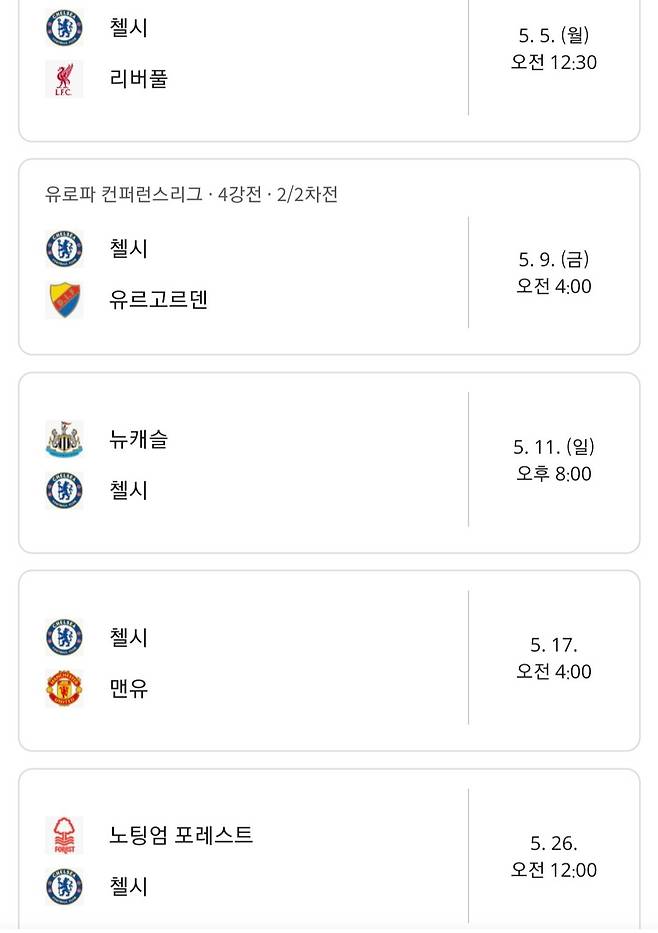Click the Chelsea logo in the 맨유 match
Image resolution: width=658 pixels, height=933 pixels.
pyautogui.click(x=62, y=638)
